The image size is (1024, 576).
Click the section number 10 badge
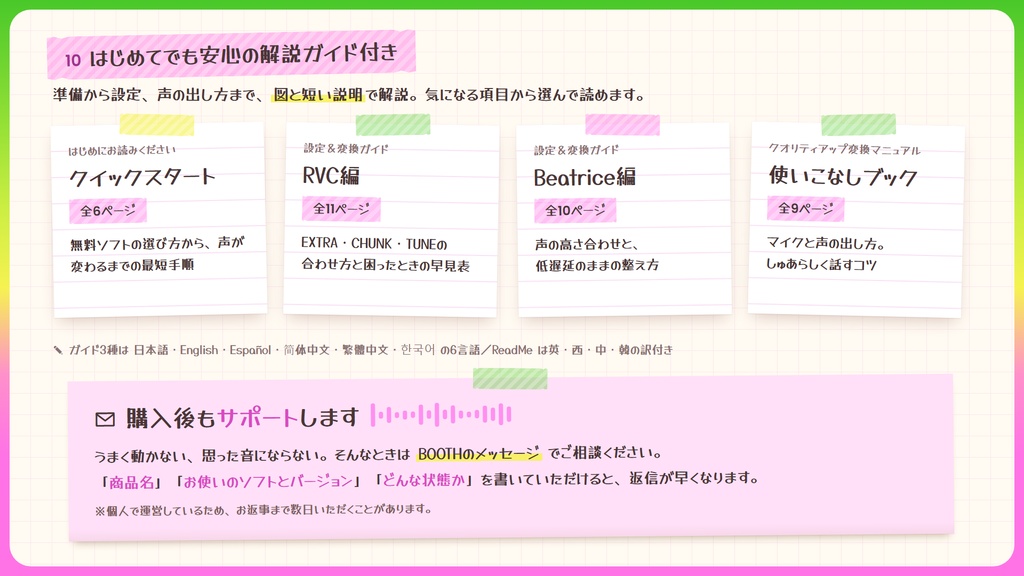click(x=72, y=60)
